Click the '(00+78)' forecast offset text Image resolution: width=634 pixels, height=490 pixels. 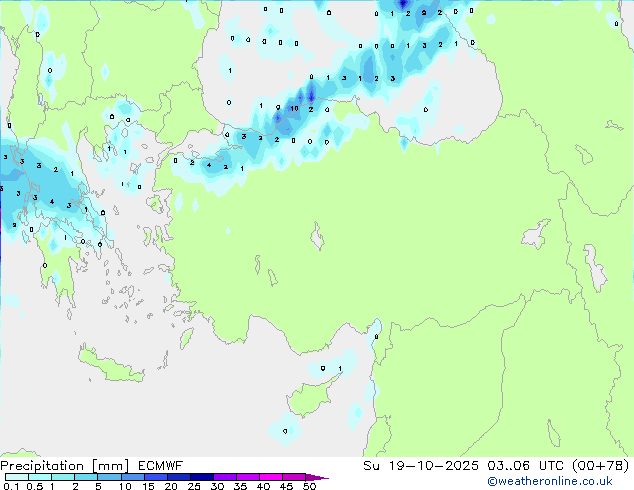pos(601,466)
